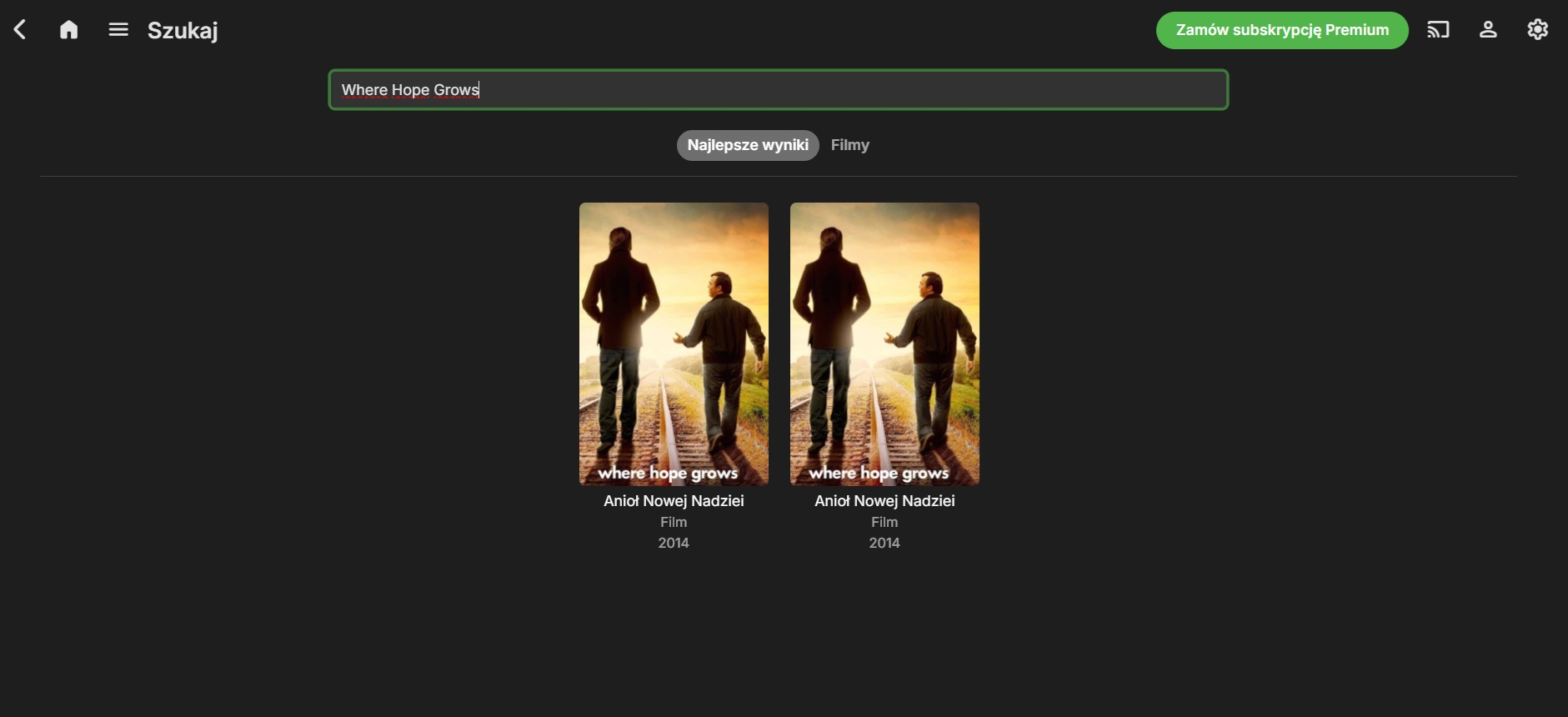Screen dimensions: 1568x717
Task: Click first Anioł Nowej Nadziei title
Action: [674, 501]
